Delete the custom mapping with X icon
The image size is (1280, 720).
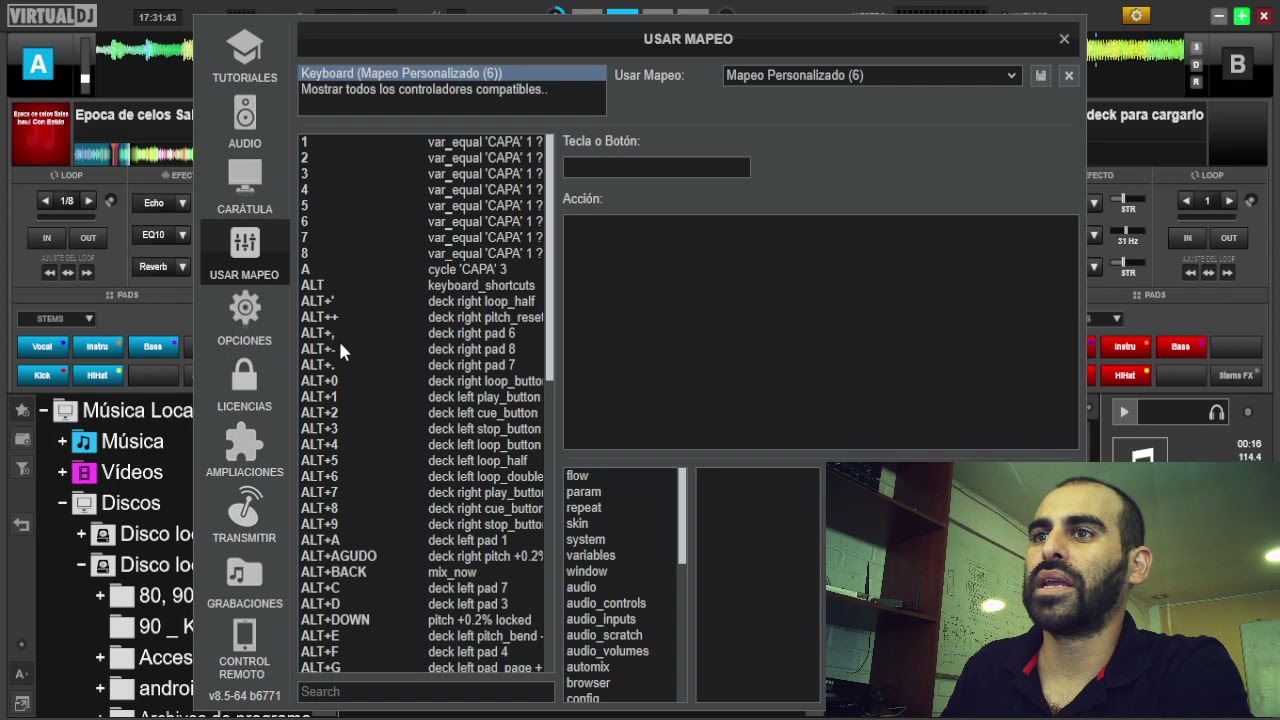(x=1069, y=76)
